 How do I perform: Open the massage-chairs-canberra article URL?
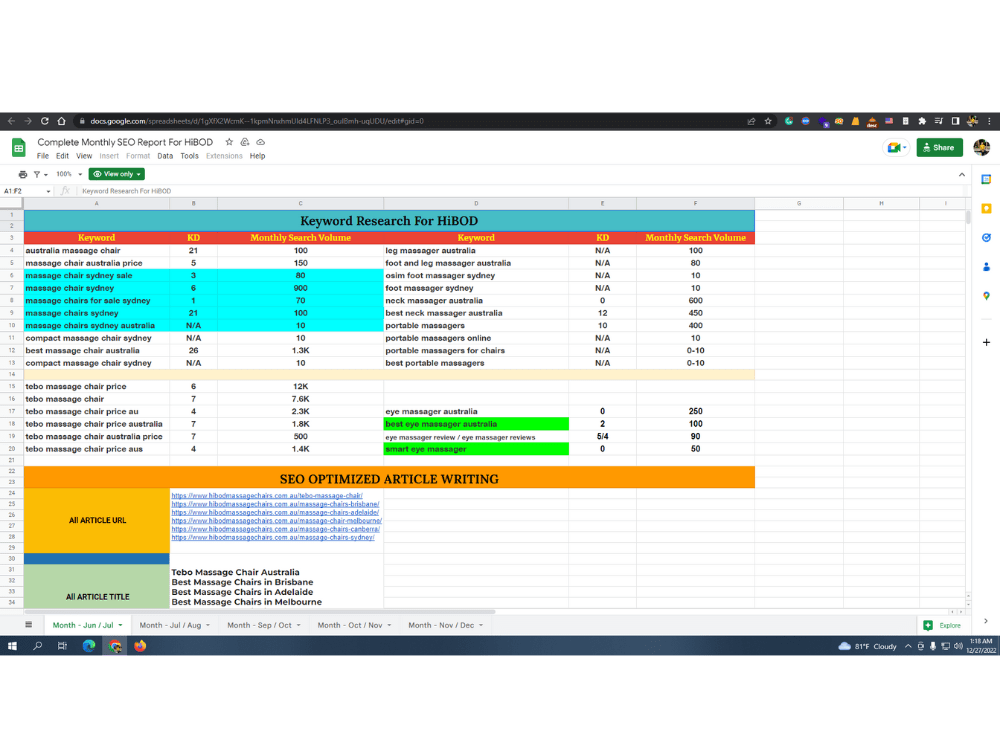pos(276,529)
